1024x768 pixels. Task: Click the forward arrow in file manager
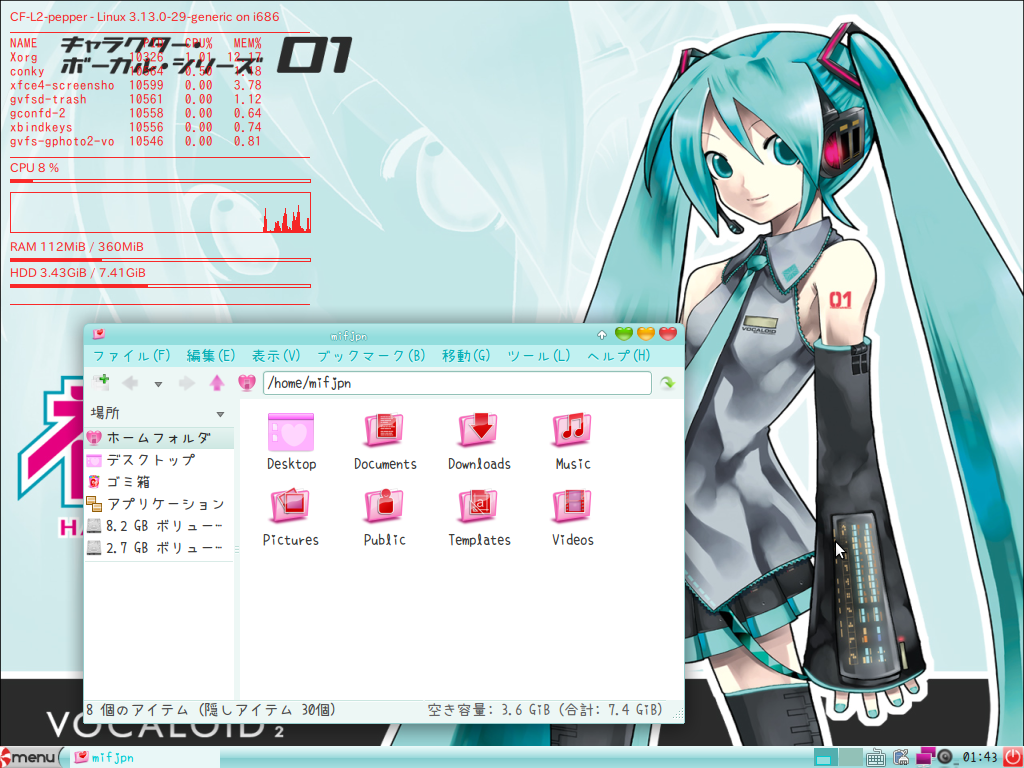point(187,383)
